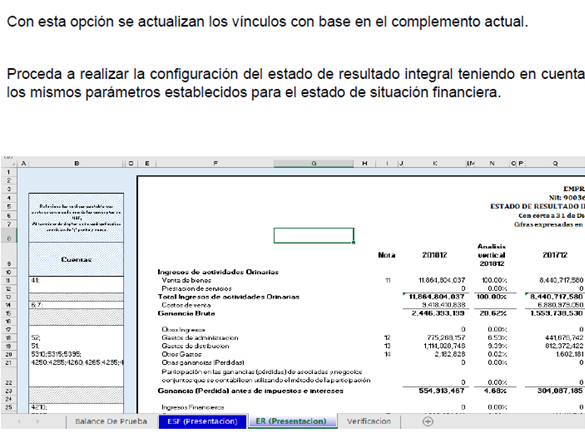
Task: Open the Balance De Prueba sheet tab
Action: coord(111,421)
